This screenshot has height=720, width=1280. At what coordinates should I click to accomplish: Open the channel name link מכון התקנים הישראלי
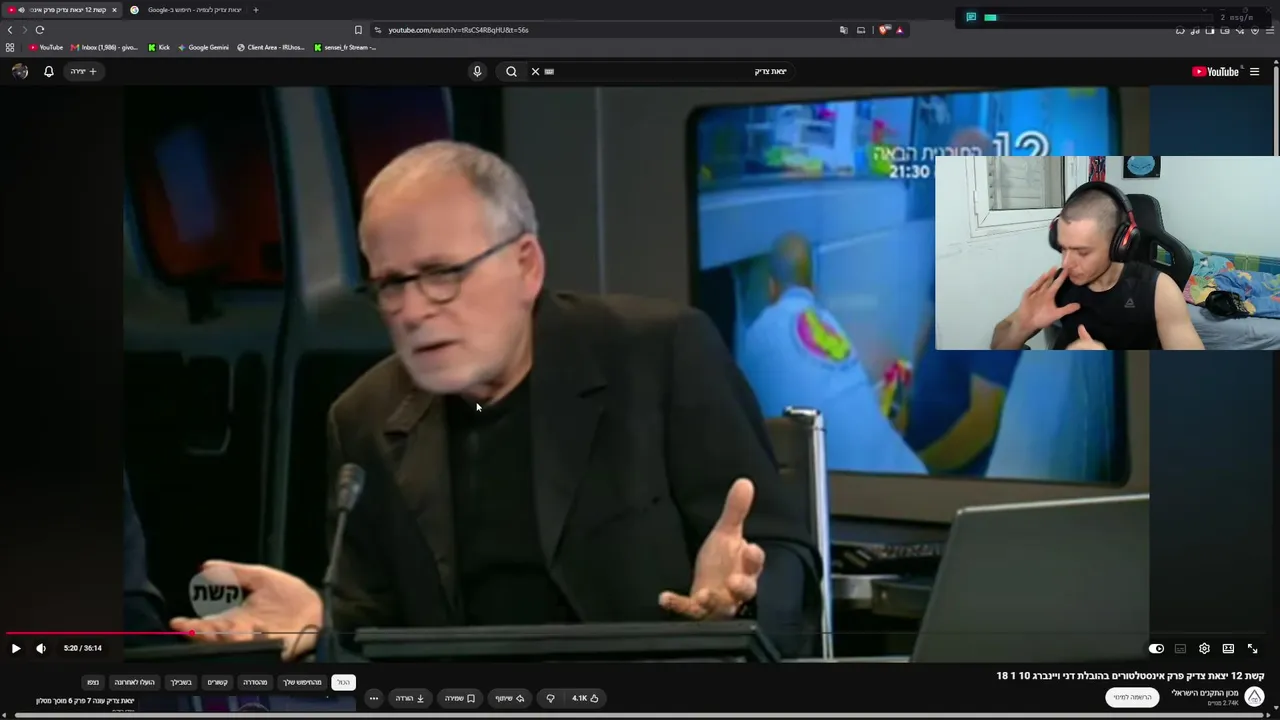pyautogui.click(x=1205, y=693)
